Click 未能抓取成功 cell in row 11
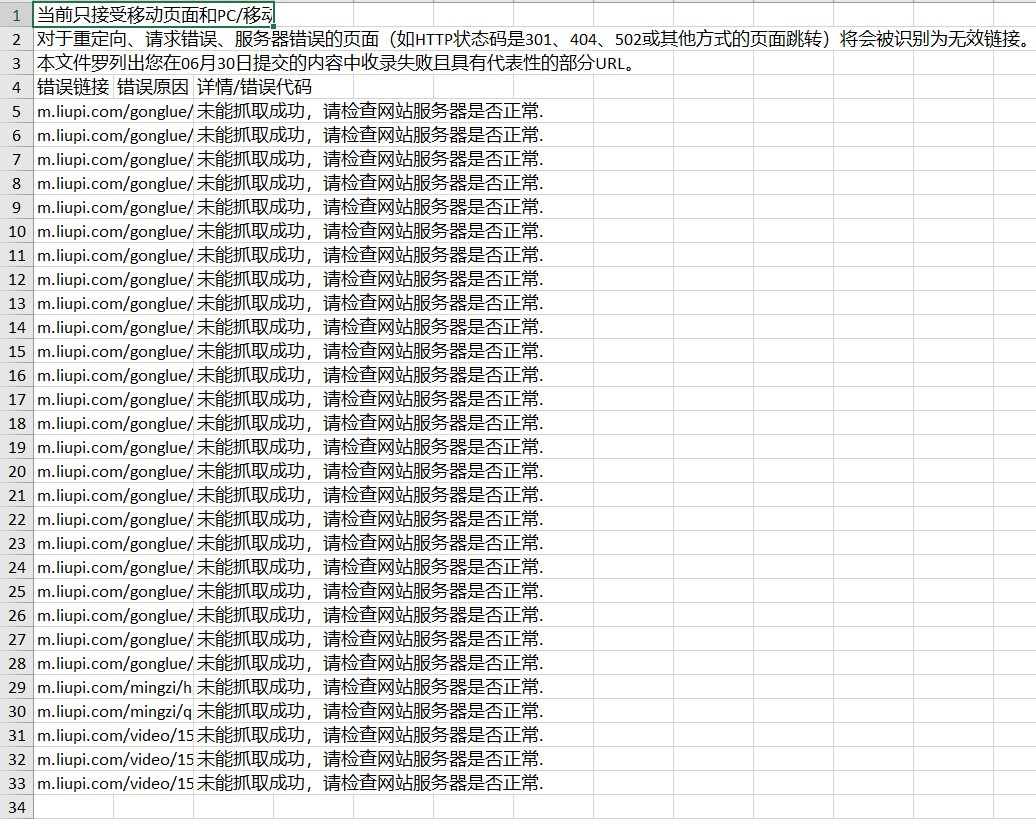The width and height of the screenshot is (1036, 819). [x=369, y=255]
